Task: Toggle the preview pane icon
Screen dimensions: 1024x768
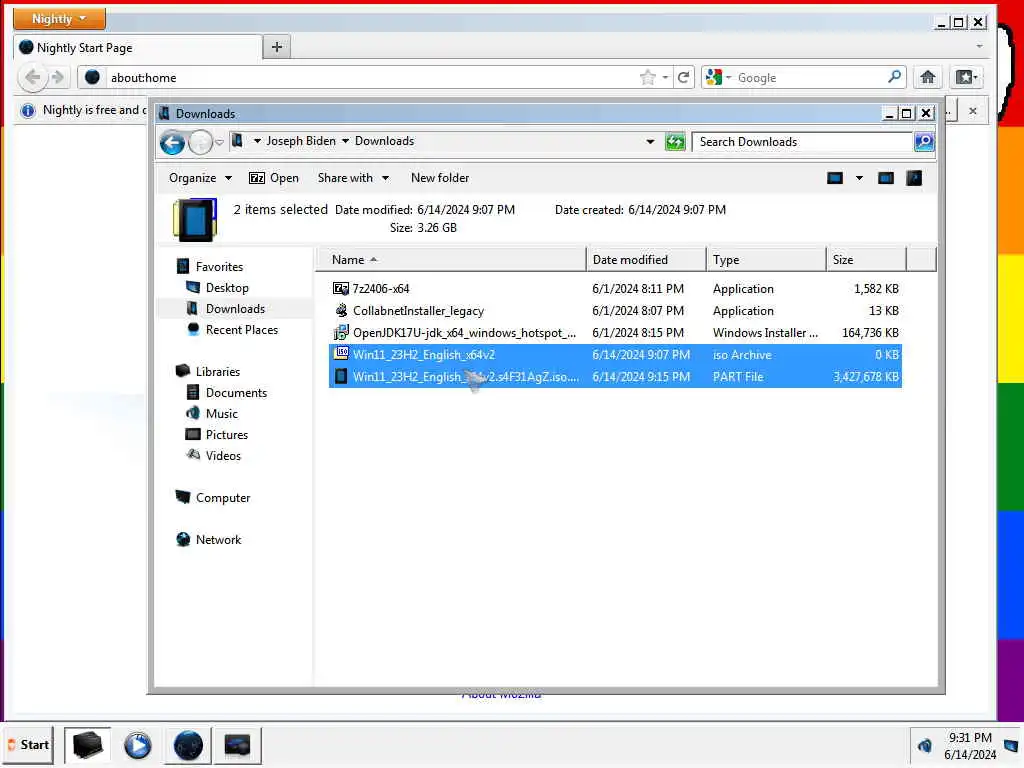Action: [x=886, y=178]
